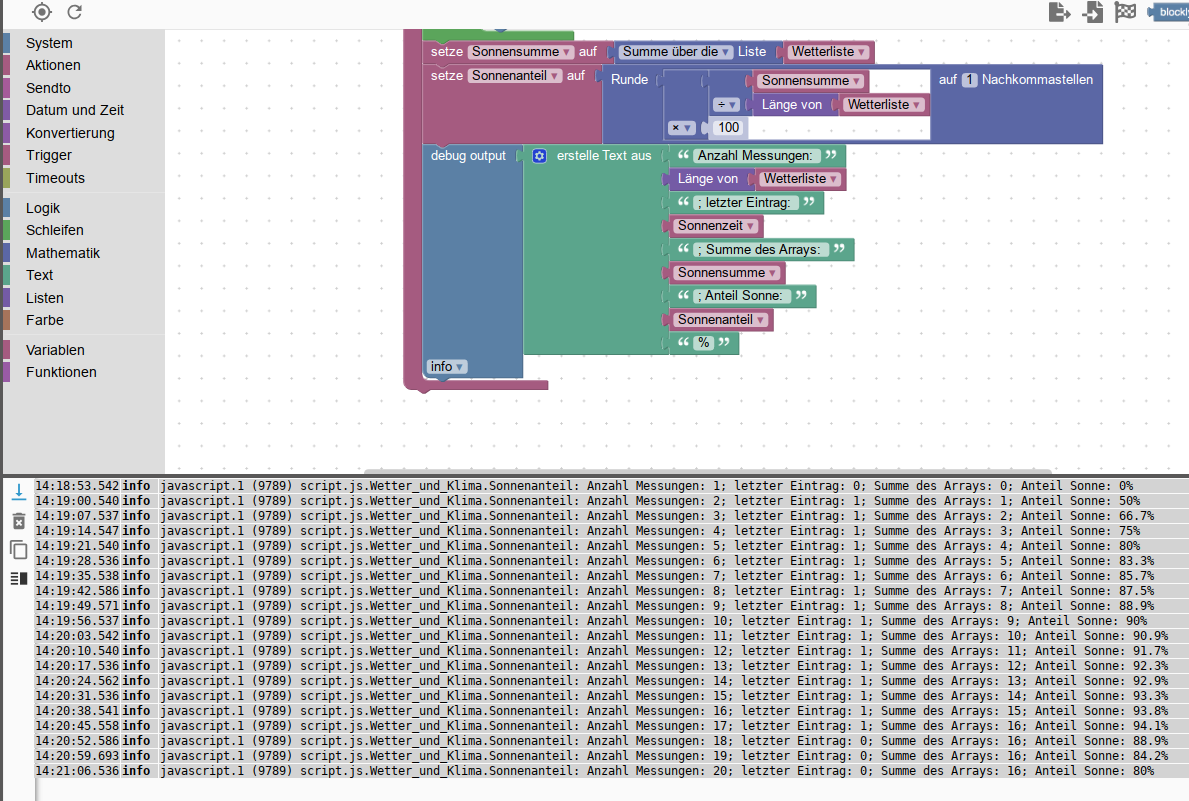This screenshot has height=801, width=1189.
Task: Open the gear settings on 'erstelle Text aus' block
Action: point(539,155)
